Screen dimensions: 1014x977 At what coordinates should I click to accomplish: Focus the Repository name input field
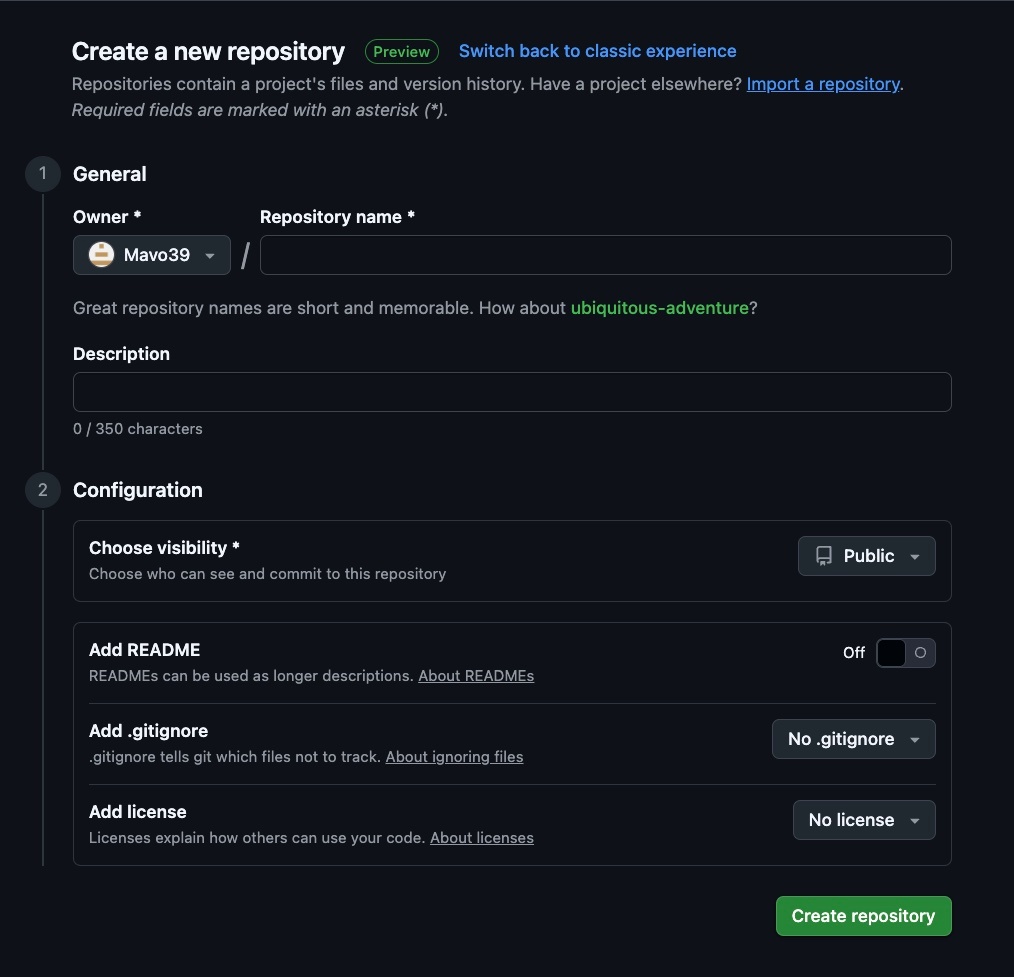605,255
